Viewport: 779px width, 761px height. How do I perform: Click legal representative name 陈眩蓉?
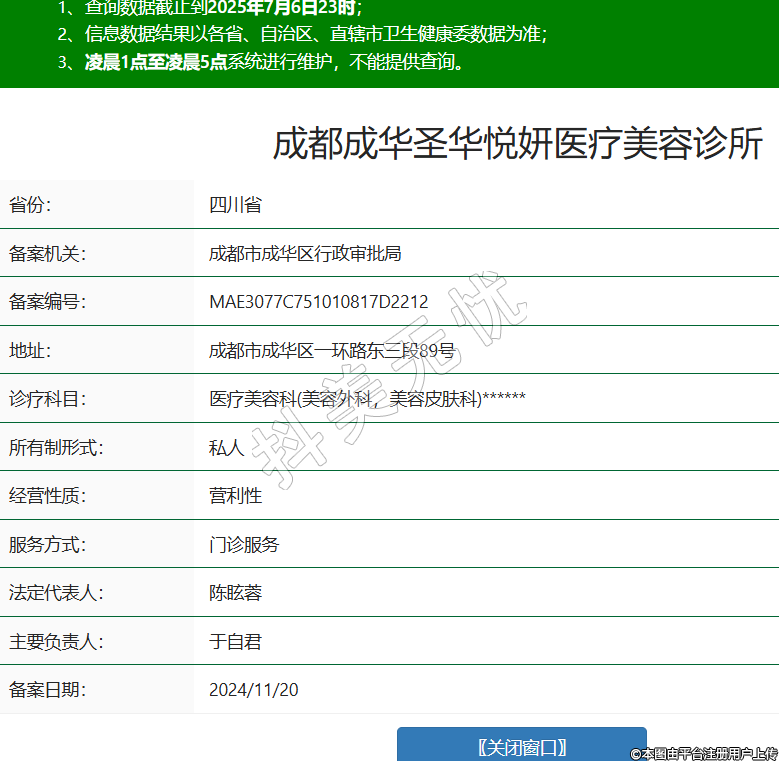click(235, 593)
